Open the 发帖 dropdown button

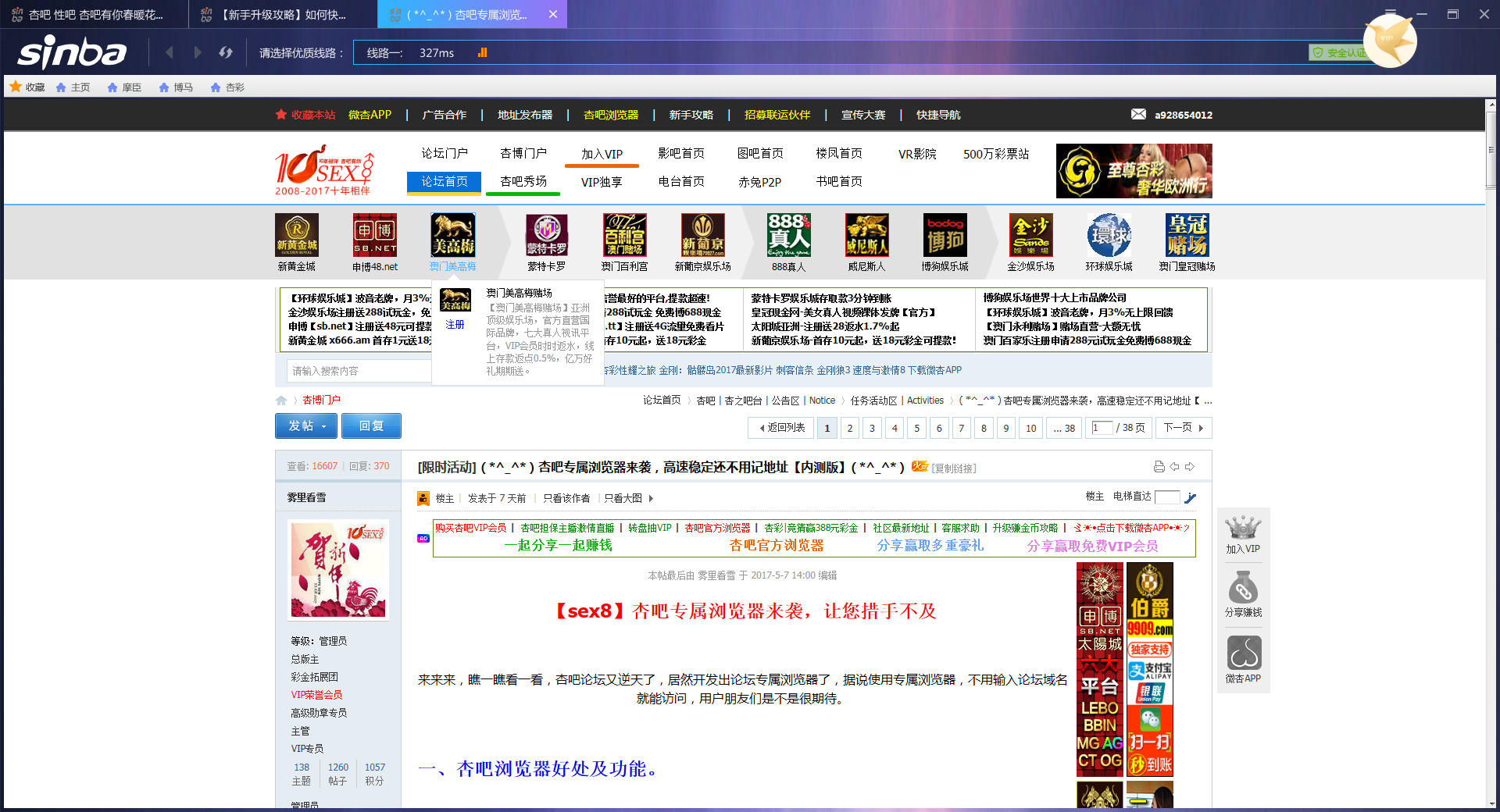click(x=306, y=426)
